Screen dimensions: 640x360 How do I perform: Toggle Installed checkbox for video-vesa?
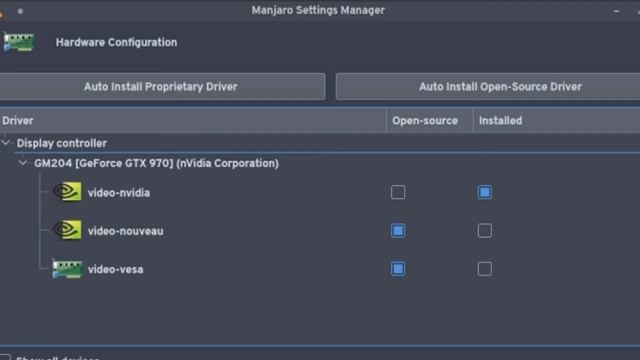pos(484,269)
